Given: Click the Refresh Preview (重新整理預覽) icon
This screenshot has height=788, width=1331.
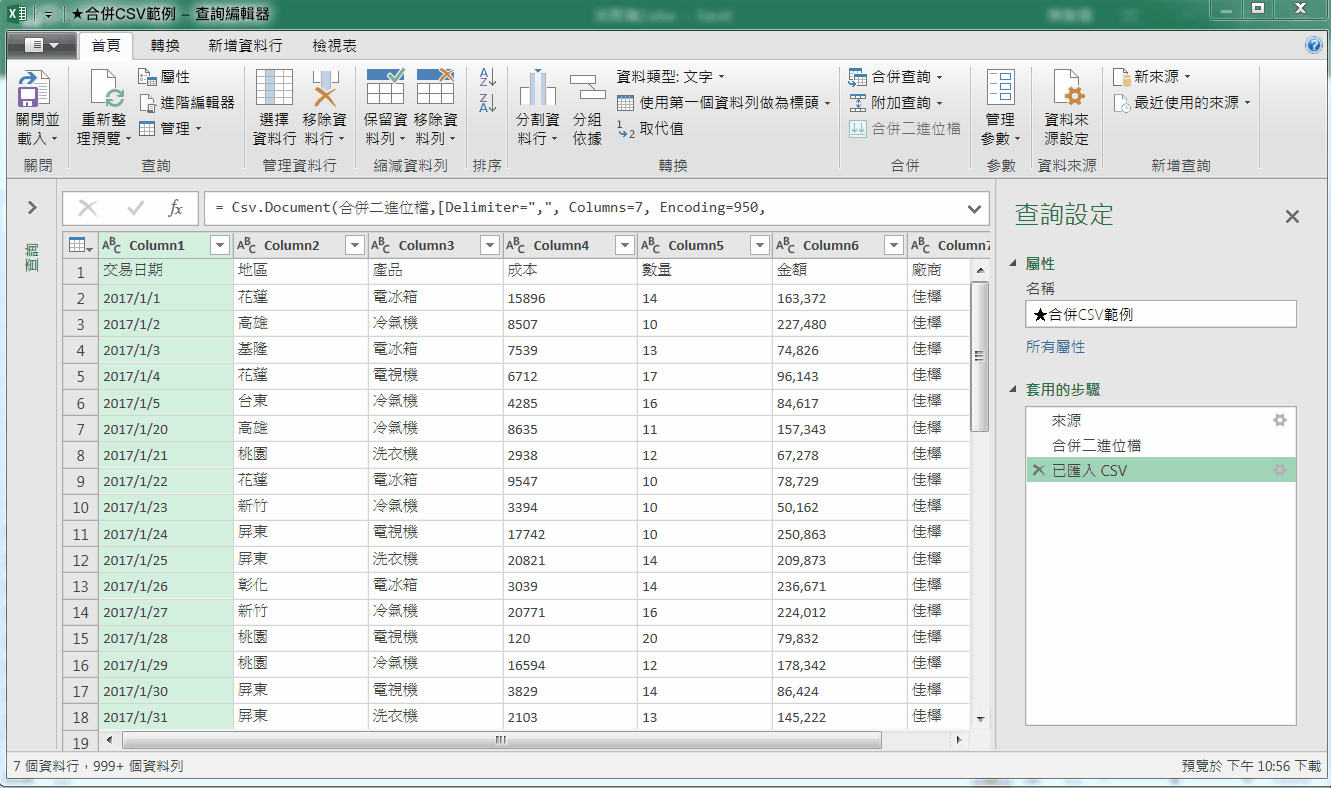Looking at the screenshot, I should [107, 90].
